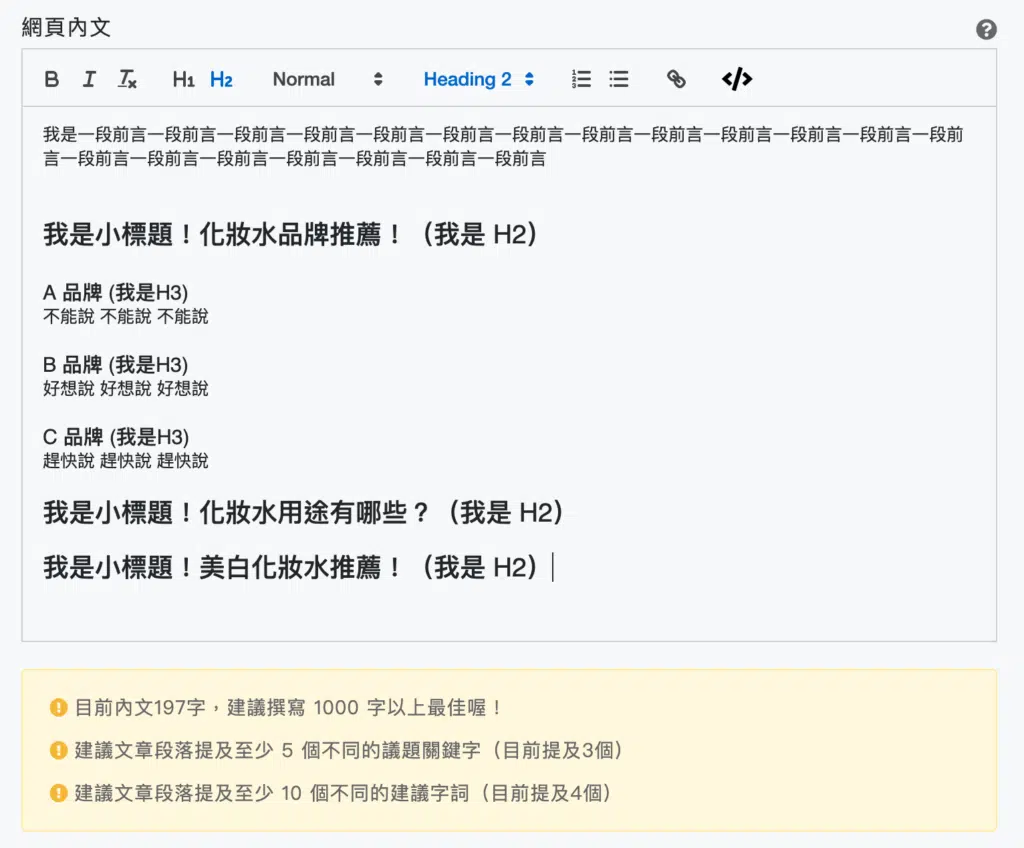The width and height of the screenshot is (1024, 848).
Task: Open the Normal font size dropdown
Action: coord(327,80)
